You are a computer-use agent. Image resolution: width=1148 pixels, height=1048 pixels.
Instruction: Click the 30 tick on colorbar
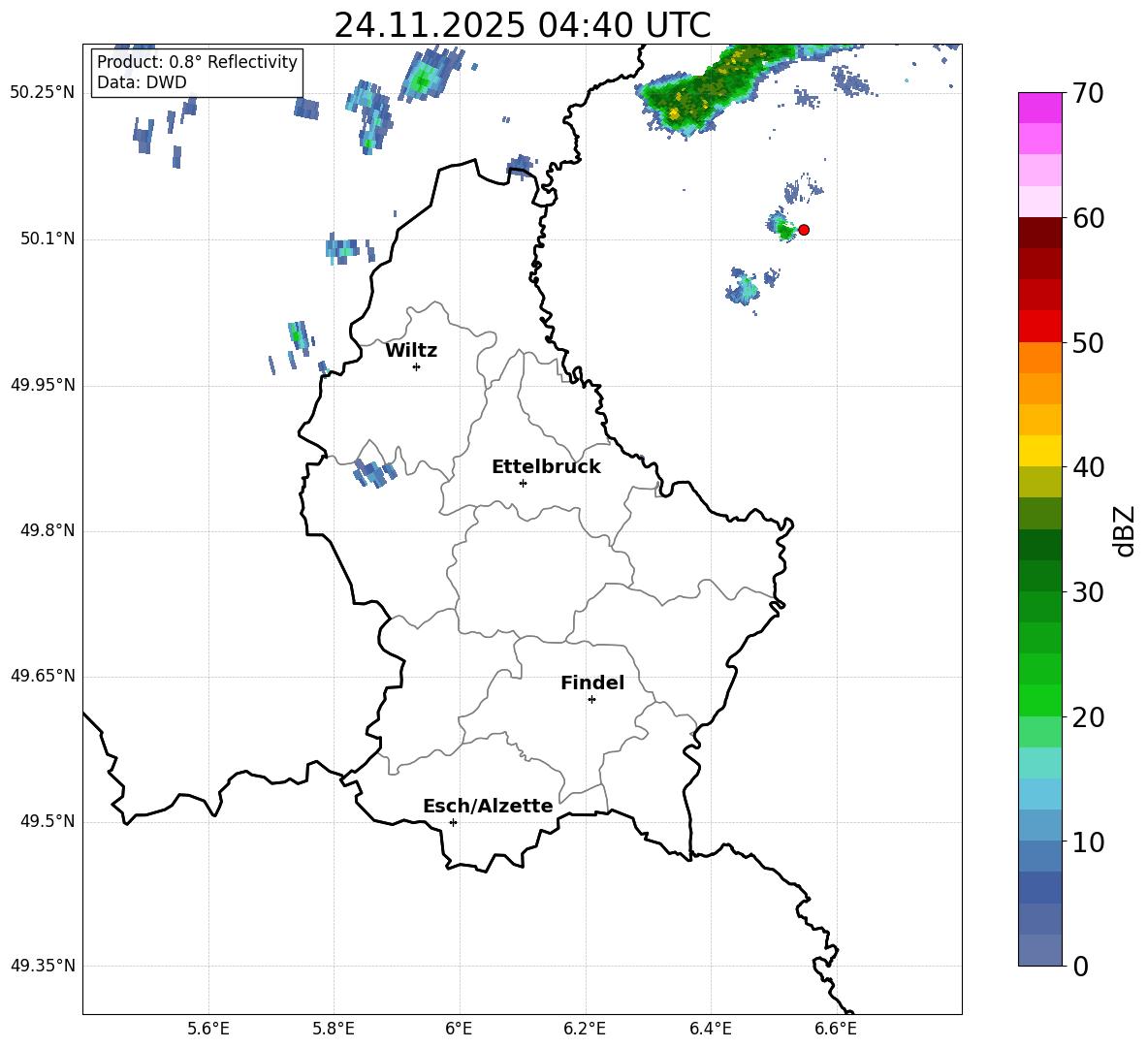pyautogui.click(x=1088, y=592)
